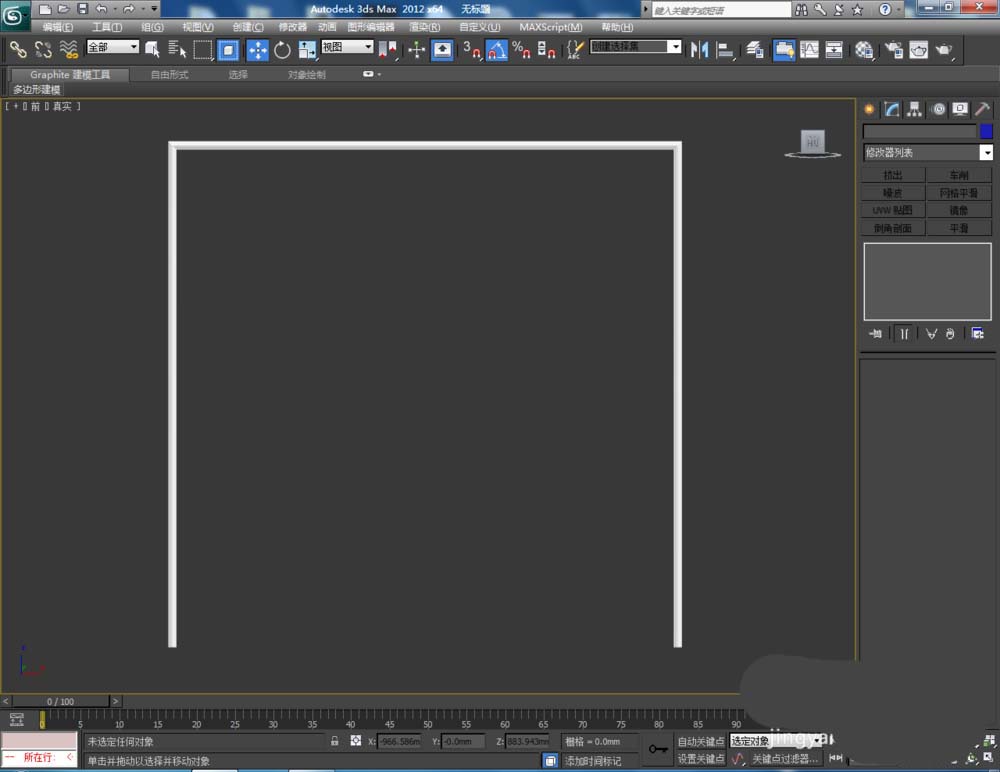The image size is (1000, 772).
Task: Expand the named selection sets dropdown
Action: point(675,47)
